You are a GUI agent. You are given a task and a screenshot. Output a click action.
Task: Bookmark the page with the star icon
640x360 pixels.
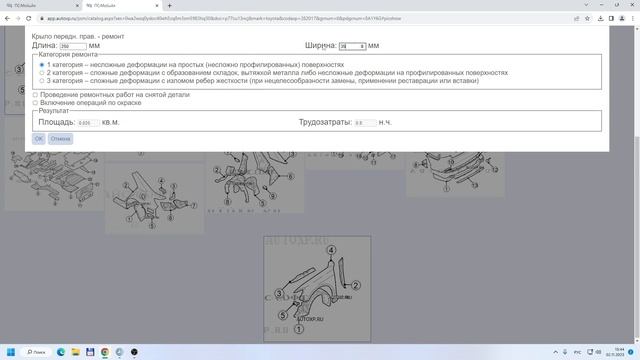pyautogui.click(x=587, y=18)
